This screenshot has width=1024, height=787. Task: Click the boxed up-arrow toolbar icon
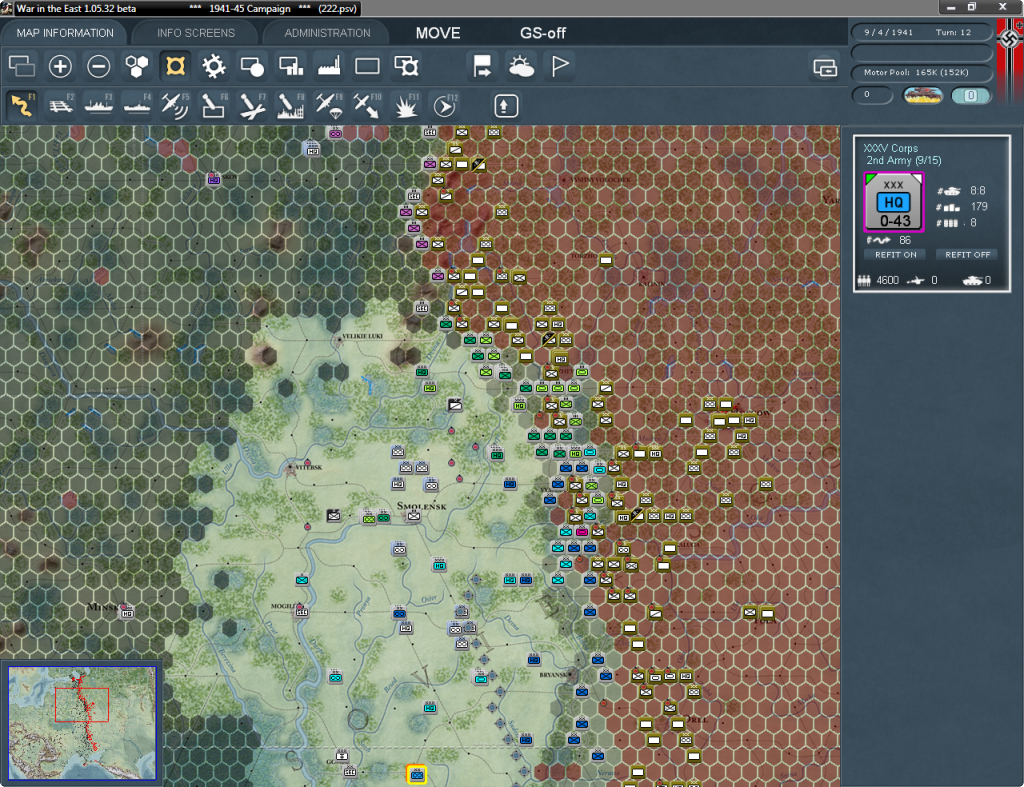505,106
